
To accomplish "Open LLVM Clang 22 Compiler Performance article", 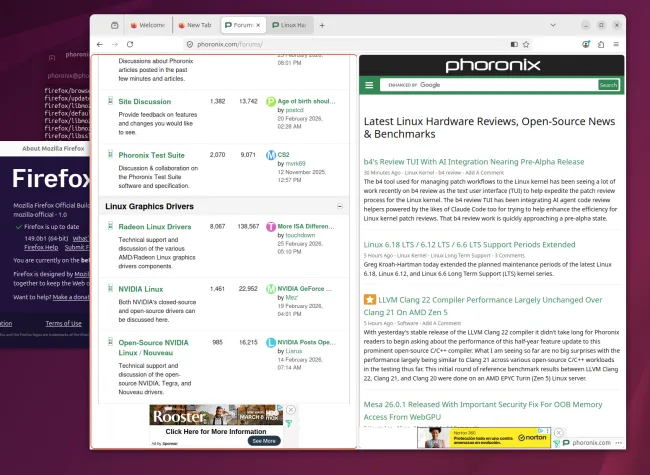I will click(x=483, y=306).
